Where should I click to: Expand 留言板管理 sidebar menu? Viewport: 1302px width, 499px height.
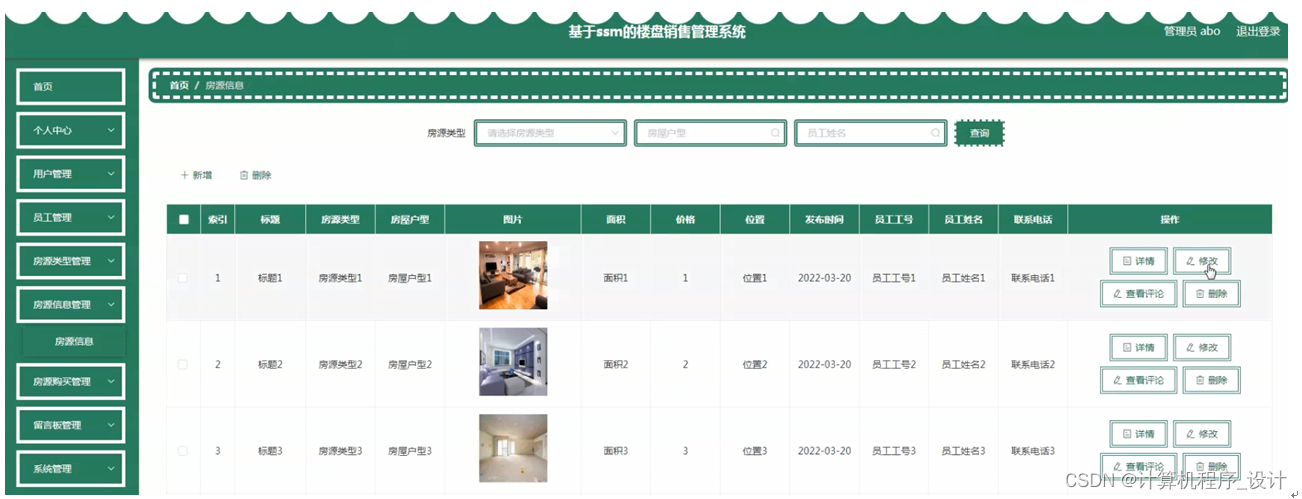pos(71,425)
